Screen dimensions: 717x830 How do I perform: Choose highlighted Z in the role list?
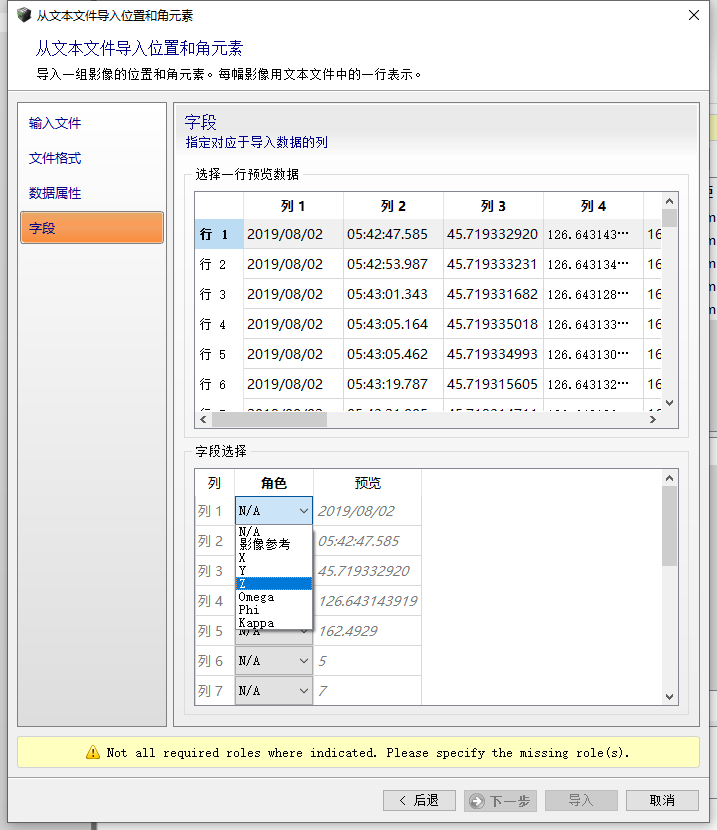[x=274, y=584]
